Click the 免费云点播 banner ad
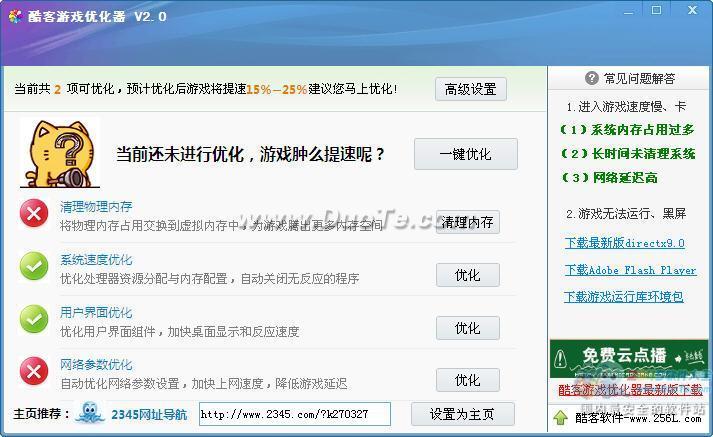Image resolution: width=713 pixels, height=437 pixels. tap(628, 356)
